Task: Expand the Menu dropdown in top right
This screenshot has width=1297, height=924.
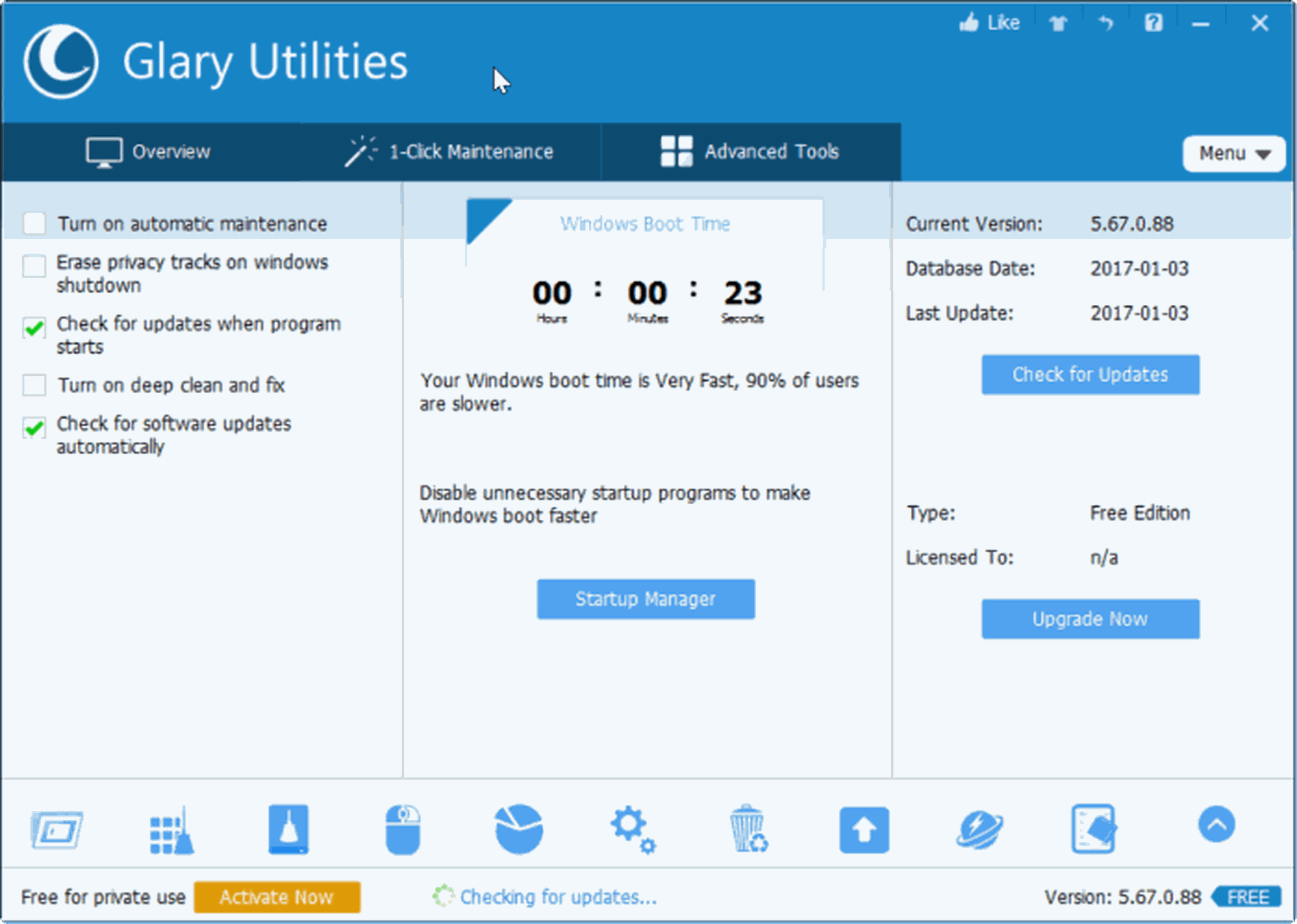Action: pyautogui.click(x=1232, y=152)
